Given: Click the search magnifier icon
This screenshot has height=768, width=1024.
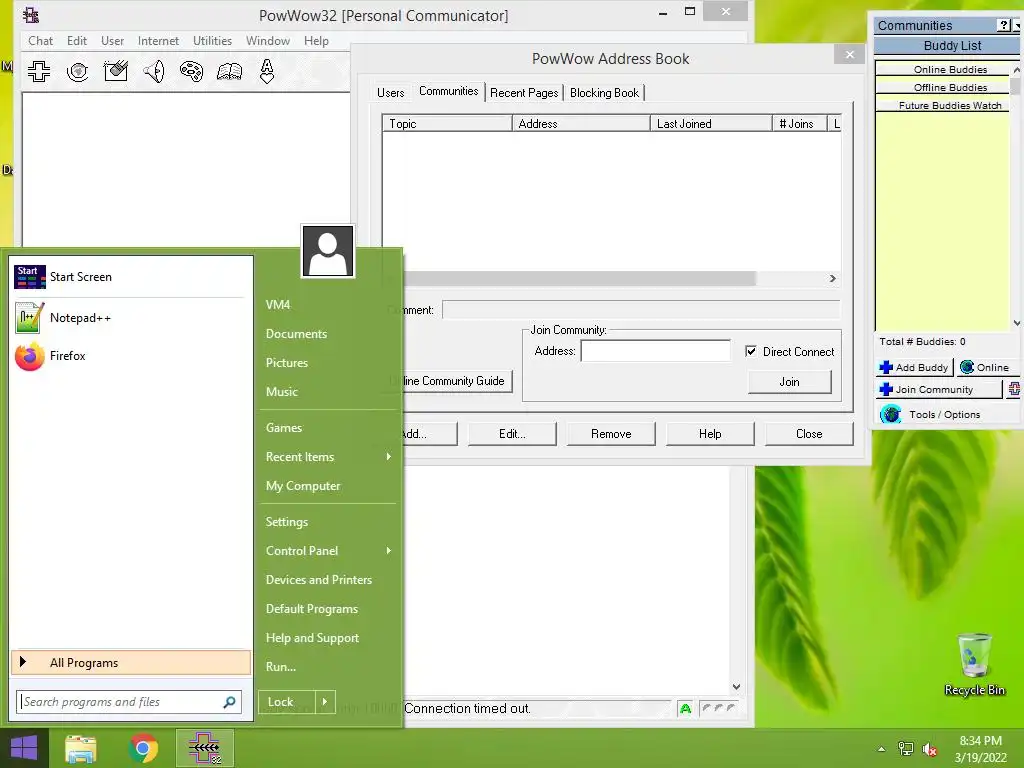Looking at the screenshot, I should (229, 702).
